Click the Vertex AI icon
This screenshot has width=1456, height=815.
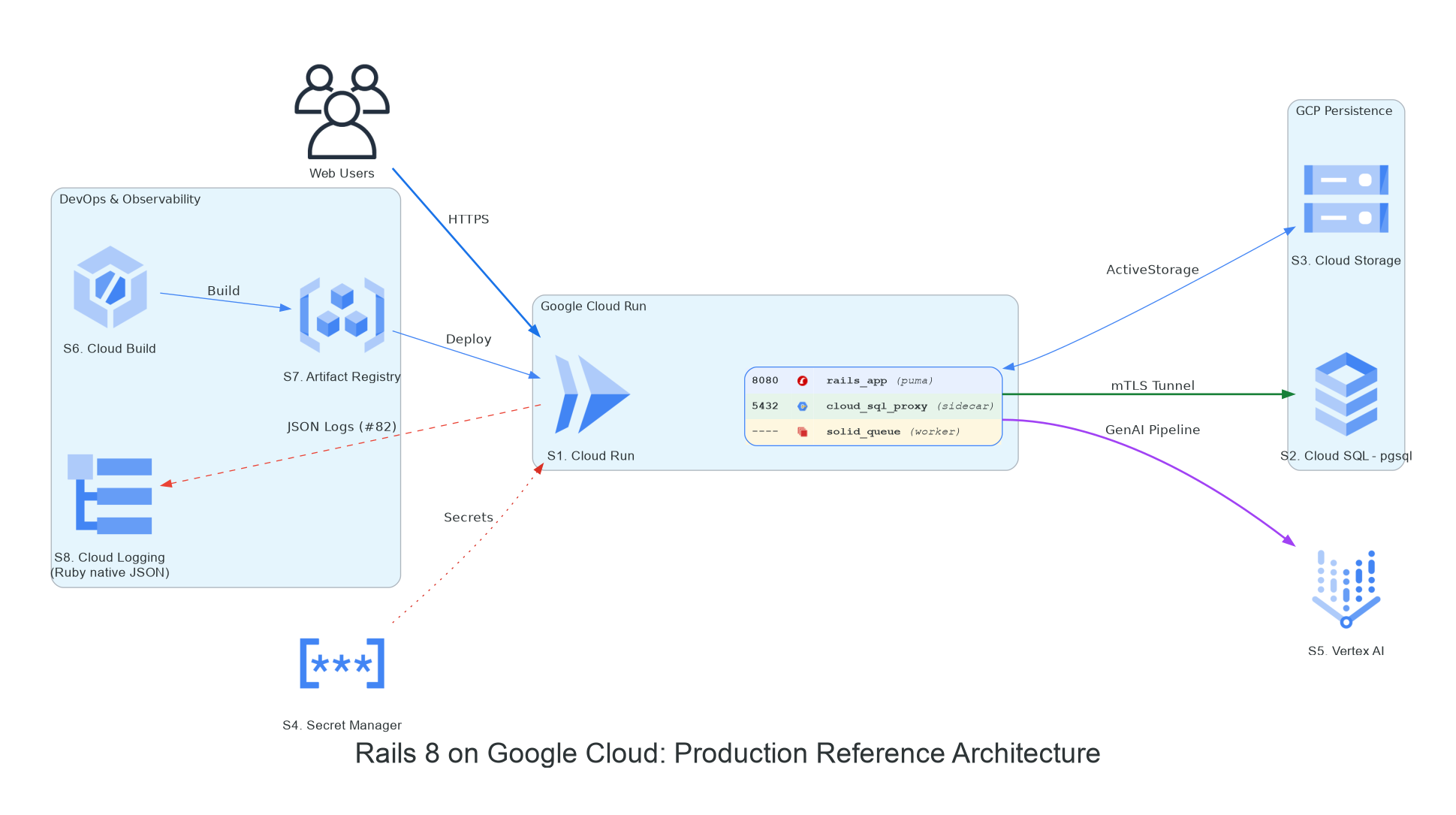coord(1346,589)
